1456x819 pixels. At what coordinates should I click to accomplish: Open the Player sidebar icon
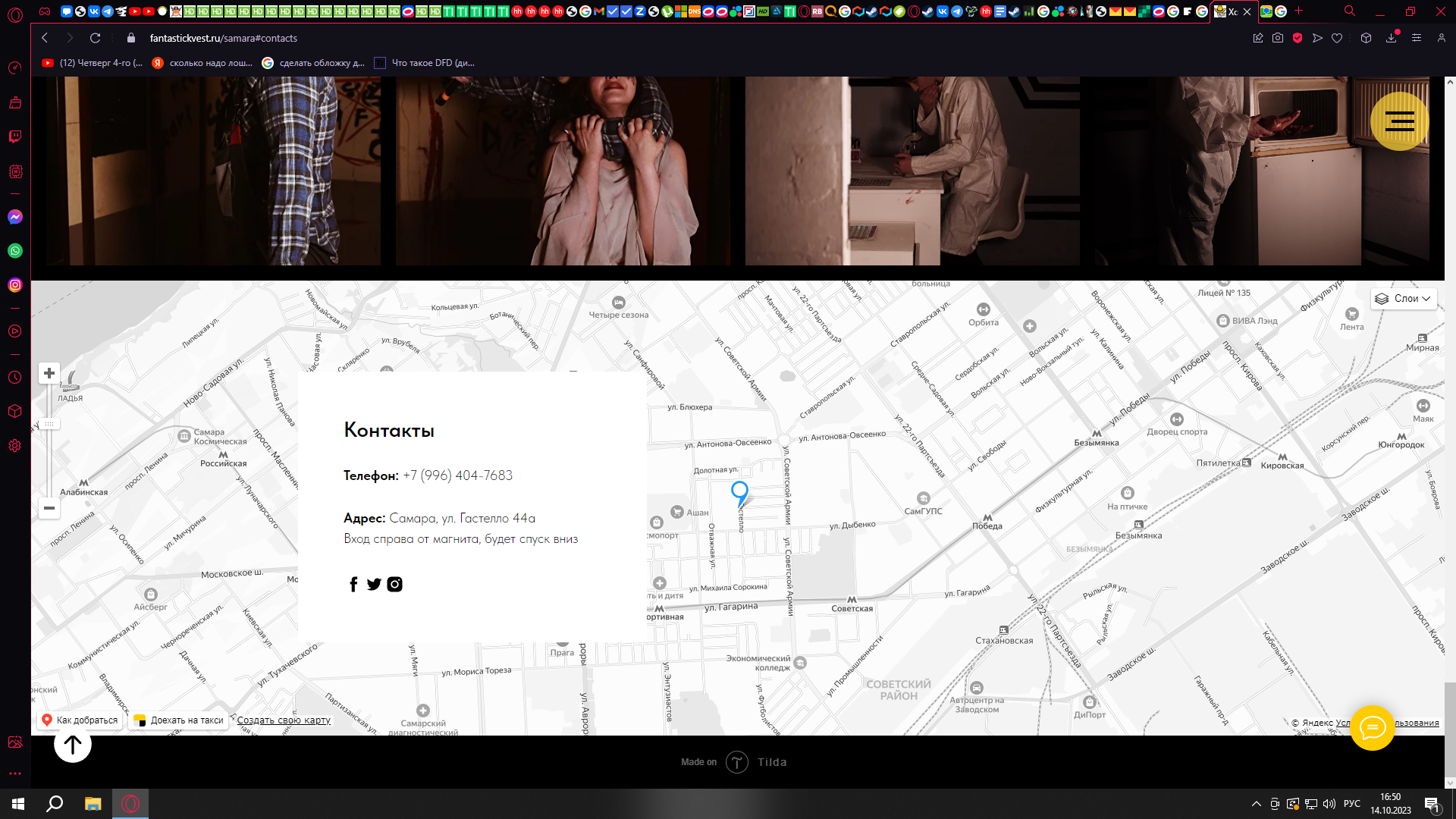tap(15, 331)
